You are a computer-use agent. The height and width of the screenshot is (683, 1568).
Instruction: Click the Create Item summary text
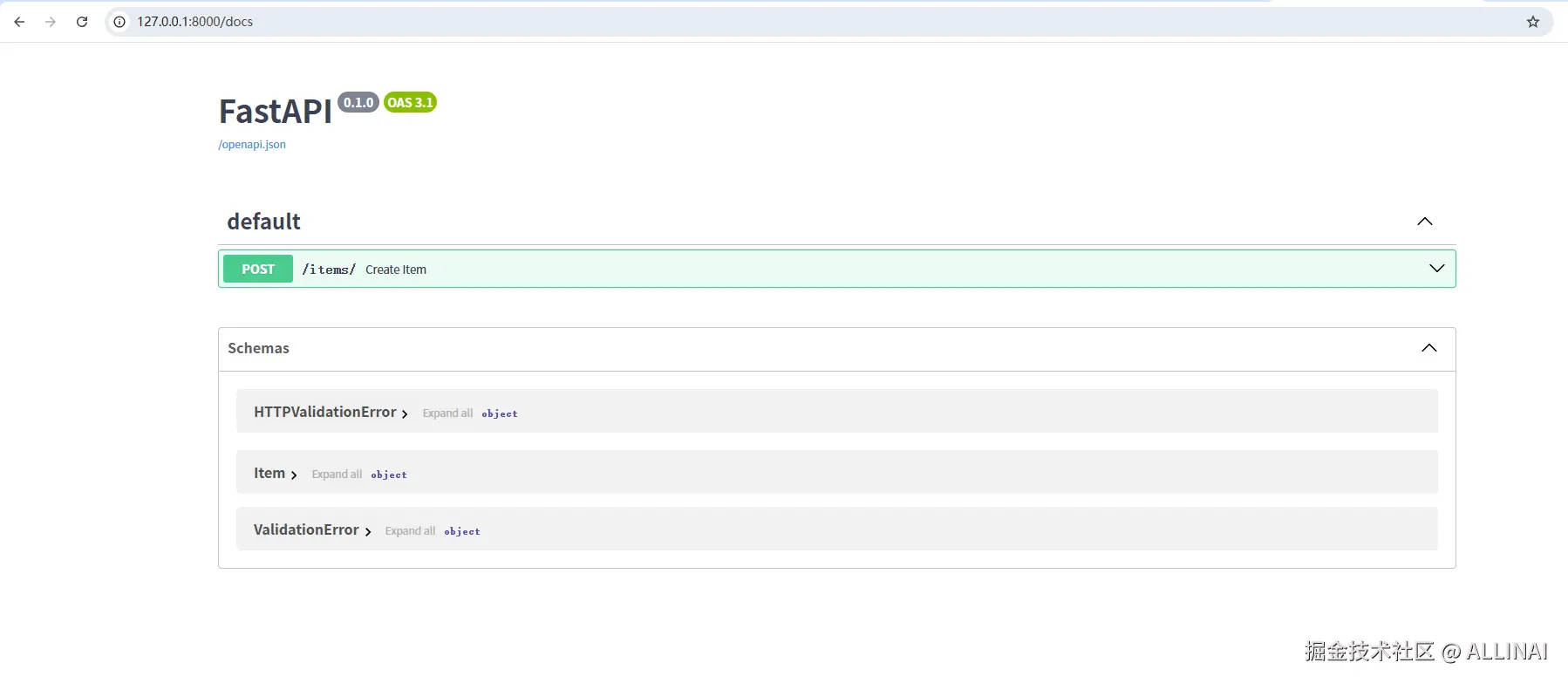pyautogui.click(x=396, y=270)
